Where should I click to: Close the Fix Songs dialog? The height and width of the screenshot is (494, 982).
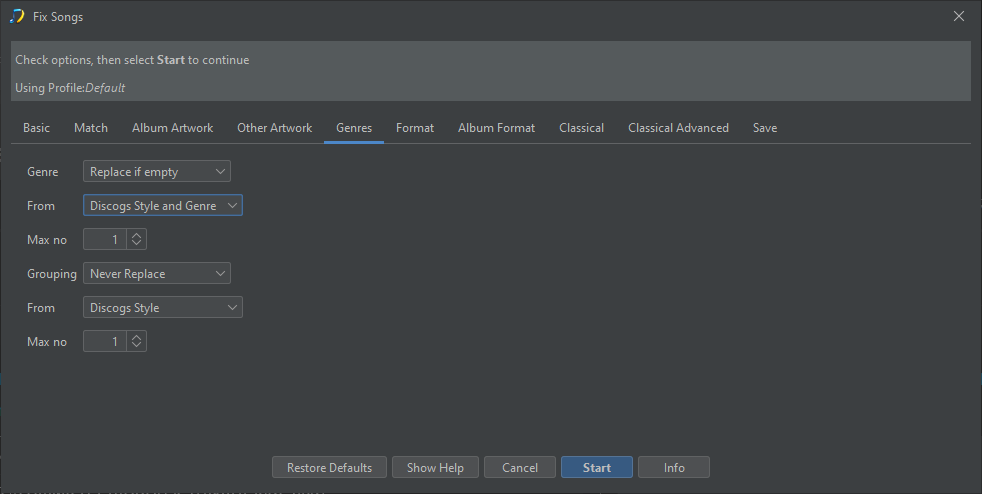click(958, 16)
